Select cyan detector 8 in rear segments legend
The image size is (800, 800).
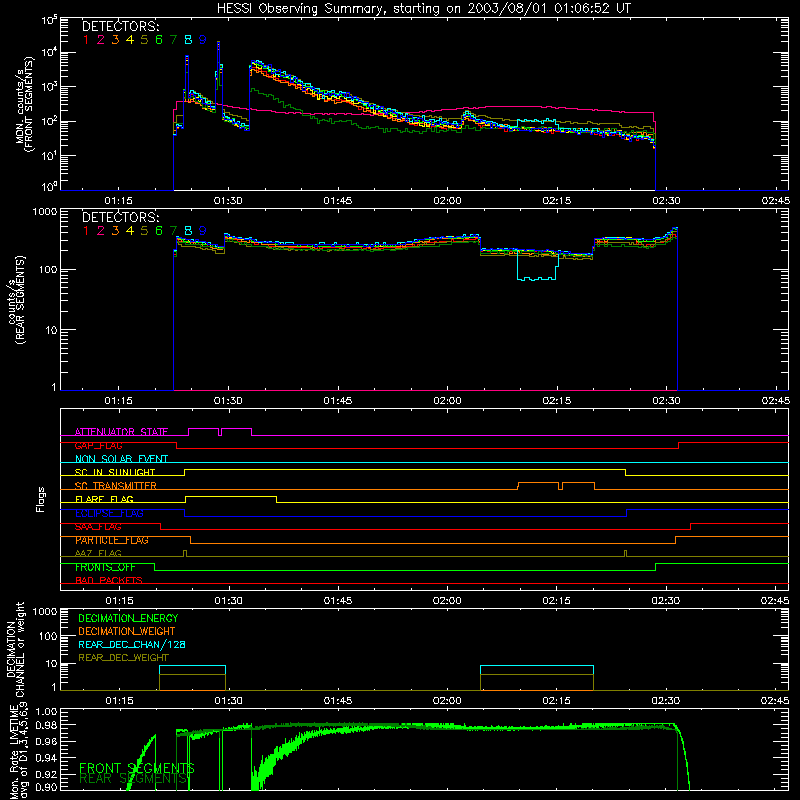click(x=188, y=231)
